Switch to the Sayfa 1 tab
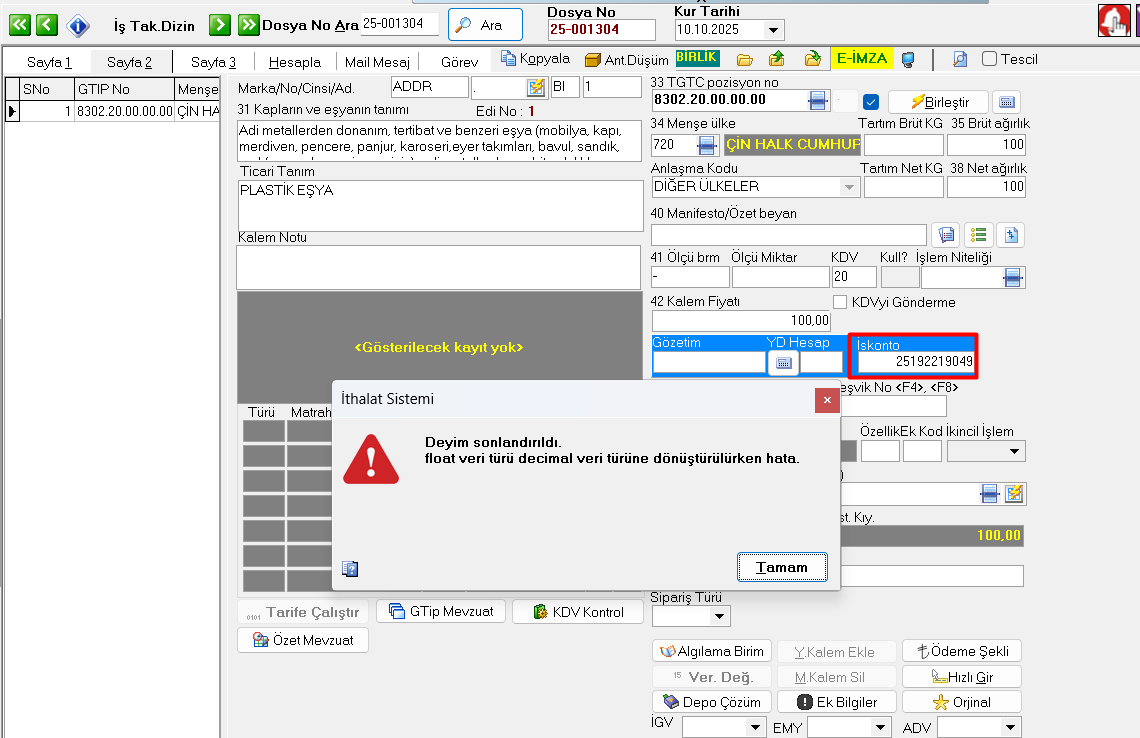This screenshot has width=1140, height=738. (49, 62)
